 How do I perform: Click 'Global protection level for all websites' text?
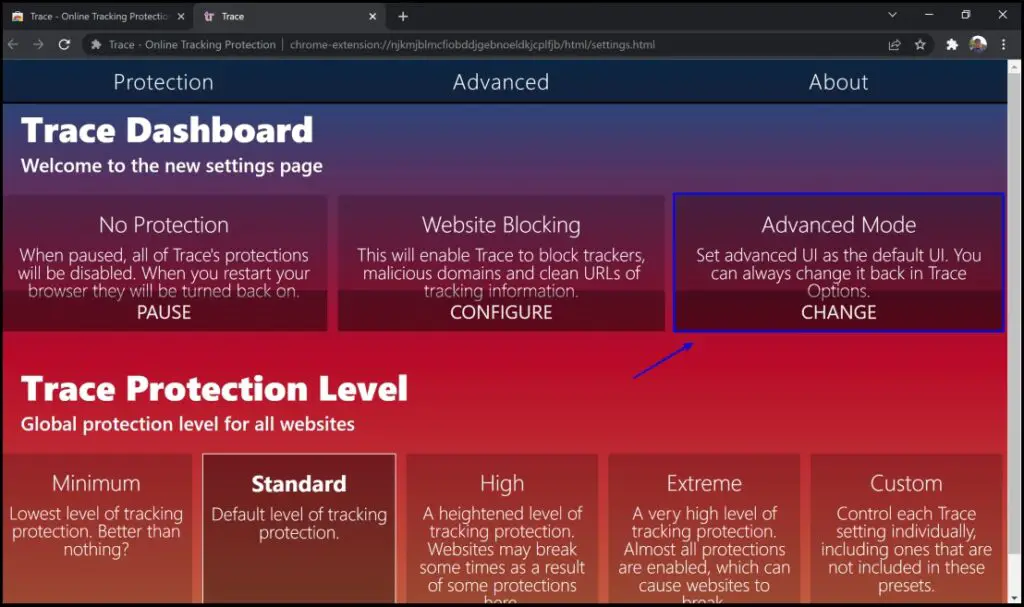187,424
